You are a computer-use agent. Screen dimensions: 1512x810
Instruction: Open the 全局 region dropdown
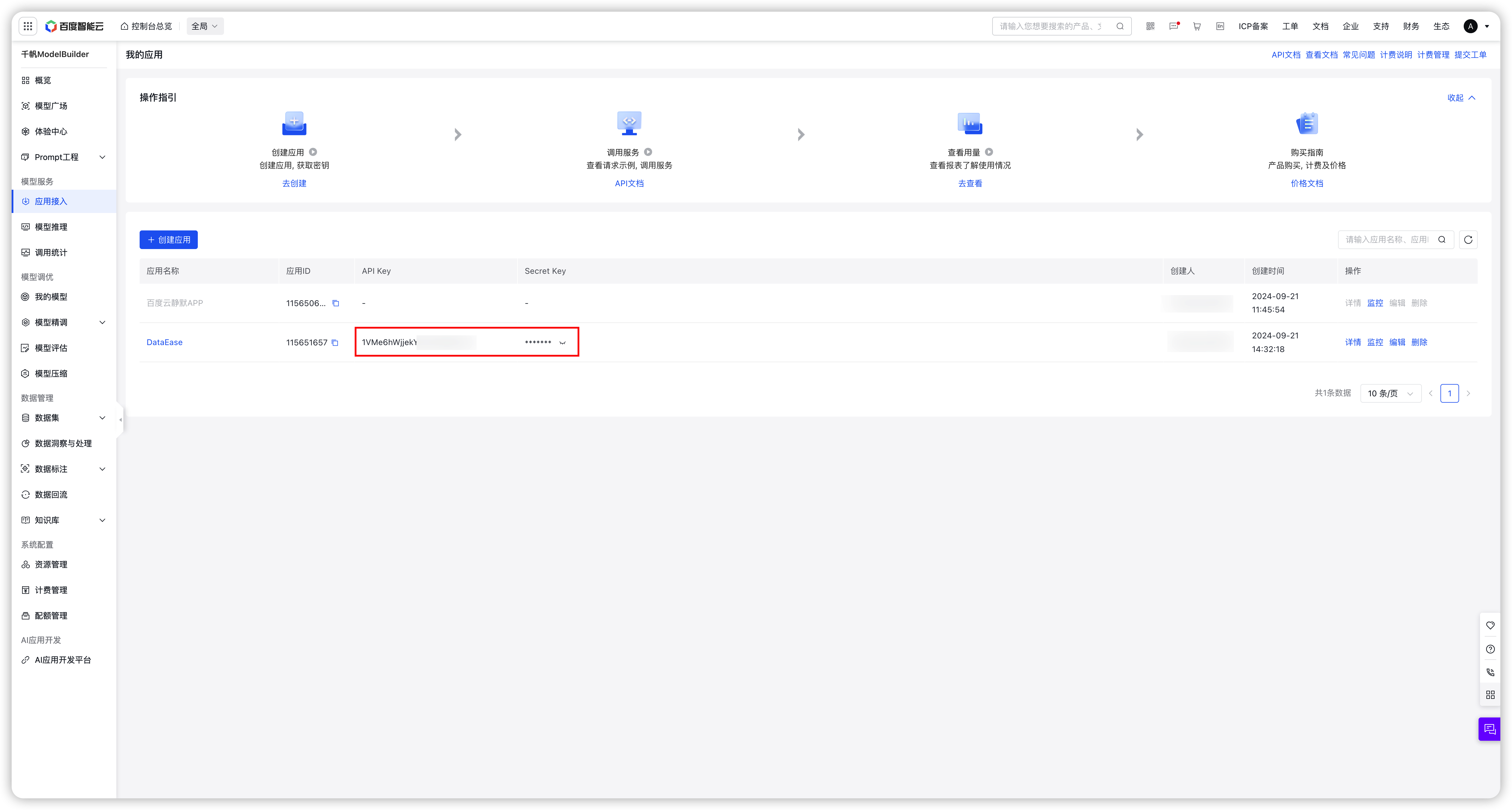tap(204, 26)
